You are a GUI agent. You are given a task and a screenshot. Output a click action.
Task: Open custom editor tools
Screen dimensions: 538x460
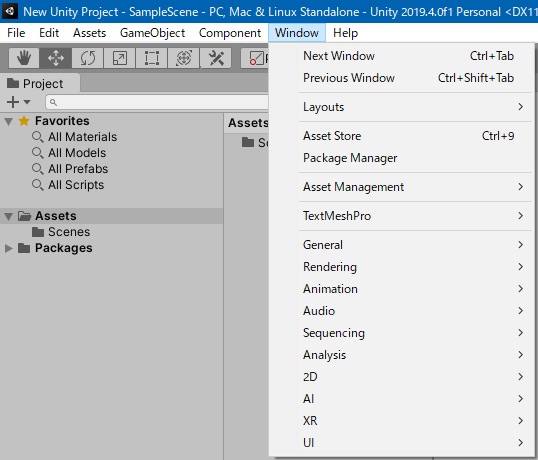216,58
